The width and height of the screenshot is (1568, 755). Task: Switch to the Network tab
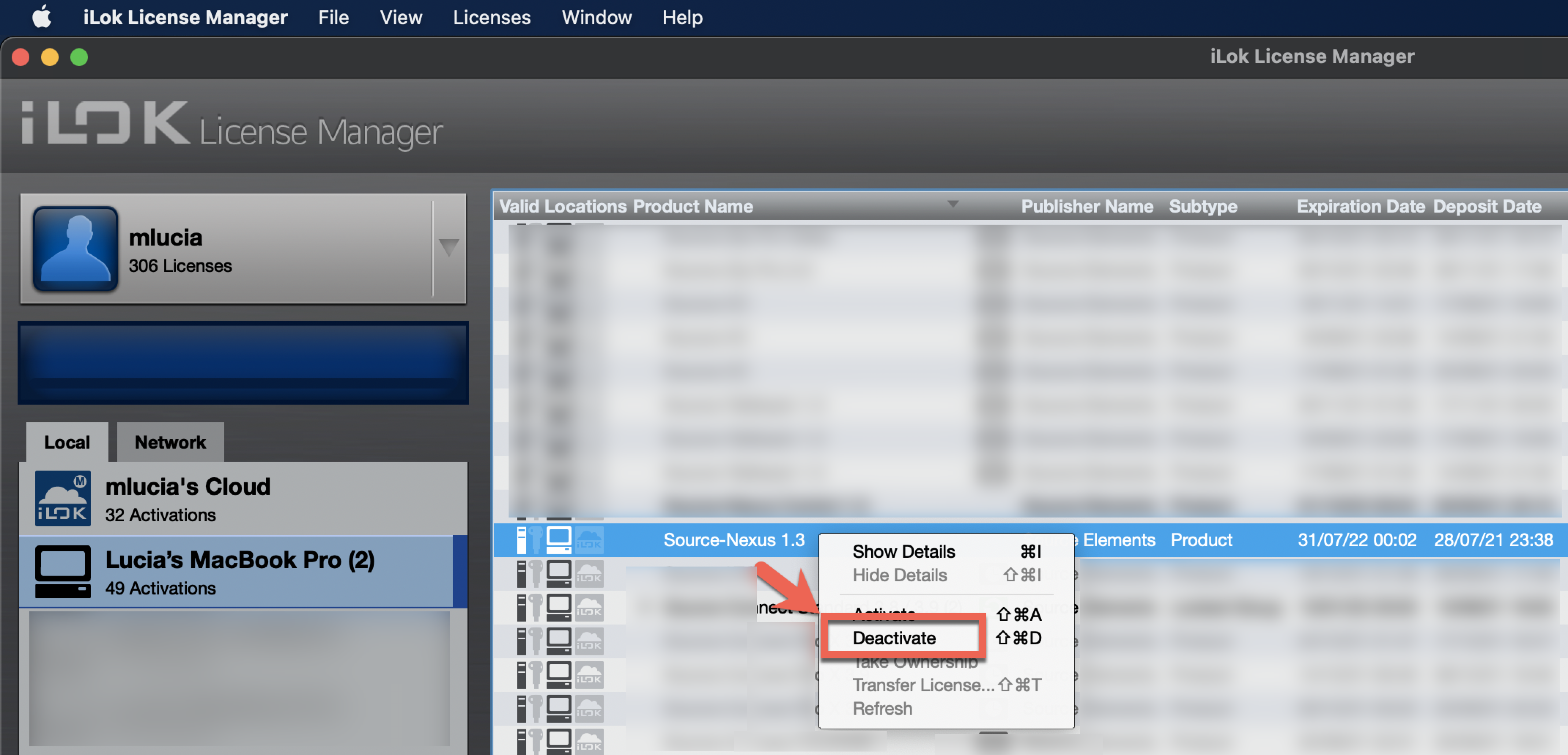pyautogui.click(x=170, y=442)
